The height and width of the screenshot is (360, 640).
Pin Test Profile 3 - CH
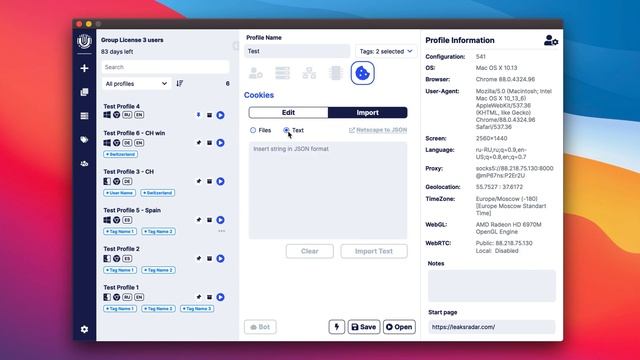click(199, 181)
